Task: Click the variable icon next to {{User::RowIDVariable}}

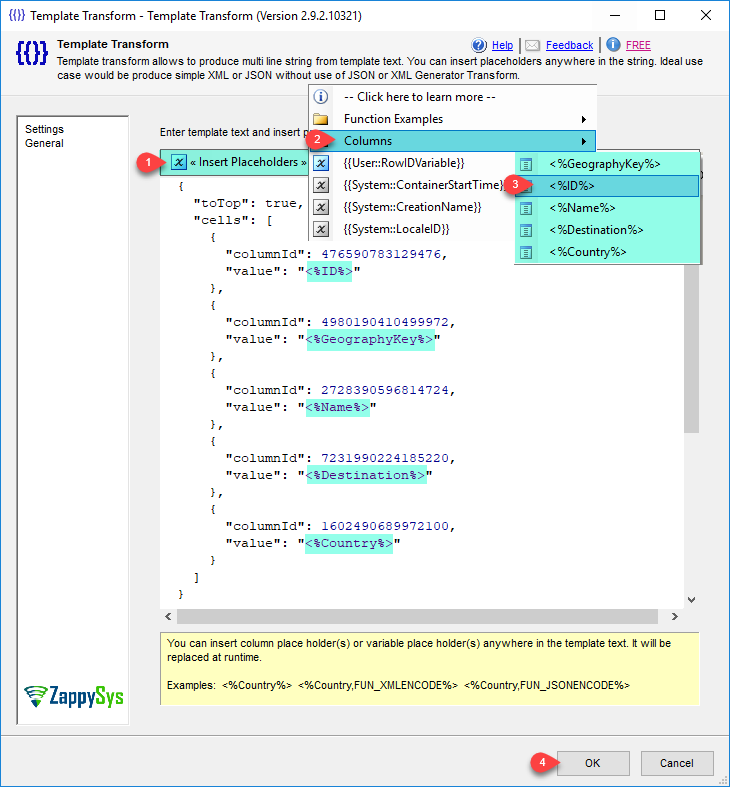Action: pos(321,163)
